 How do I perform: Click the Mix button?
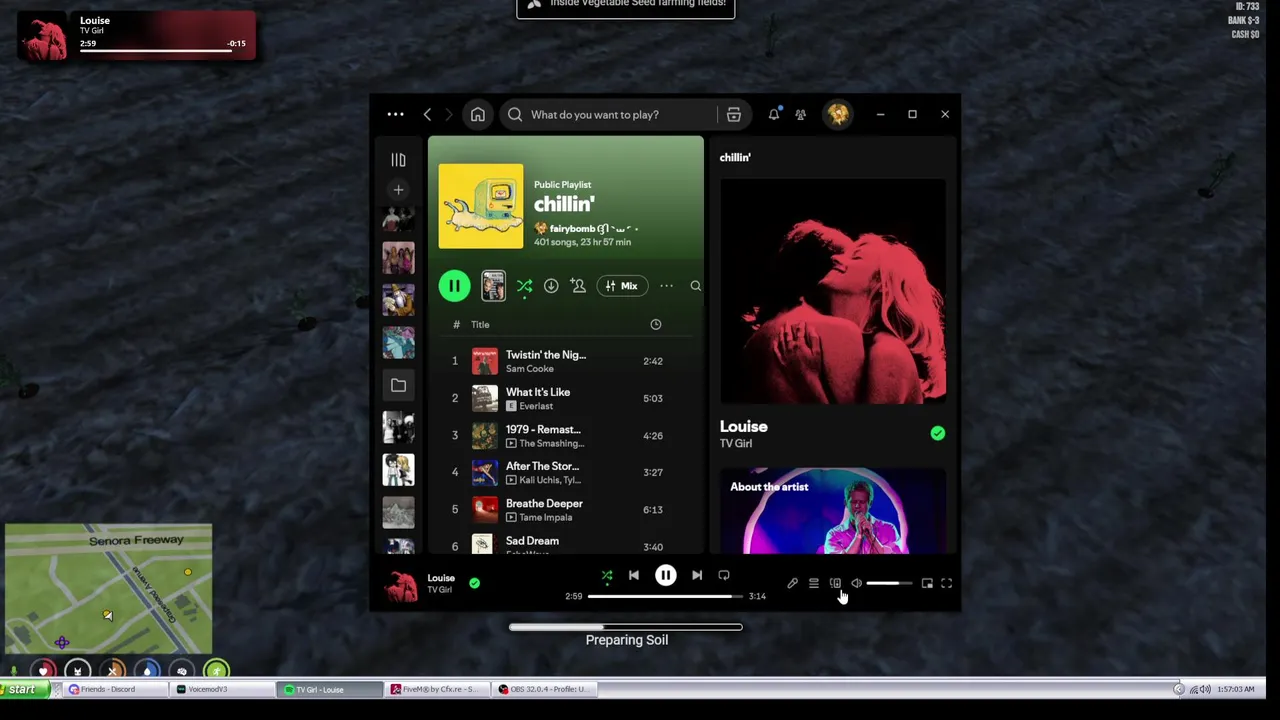[x=621, y=286]
